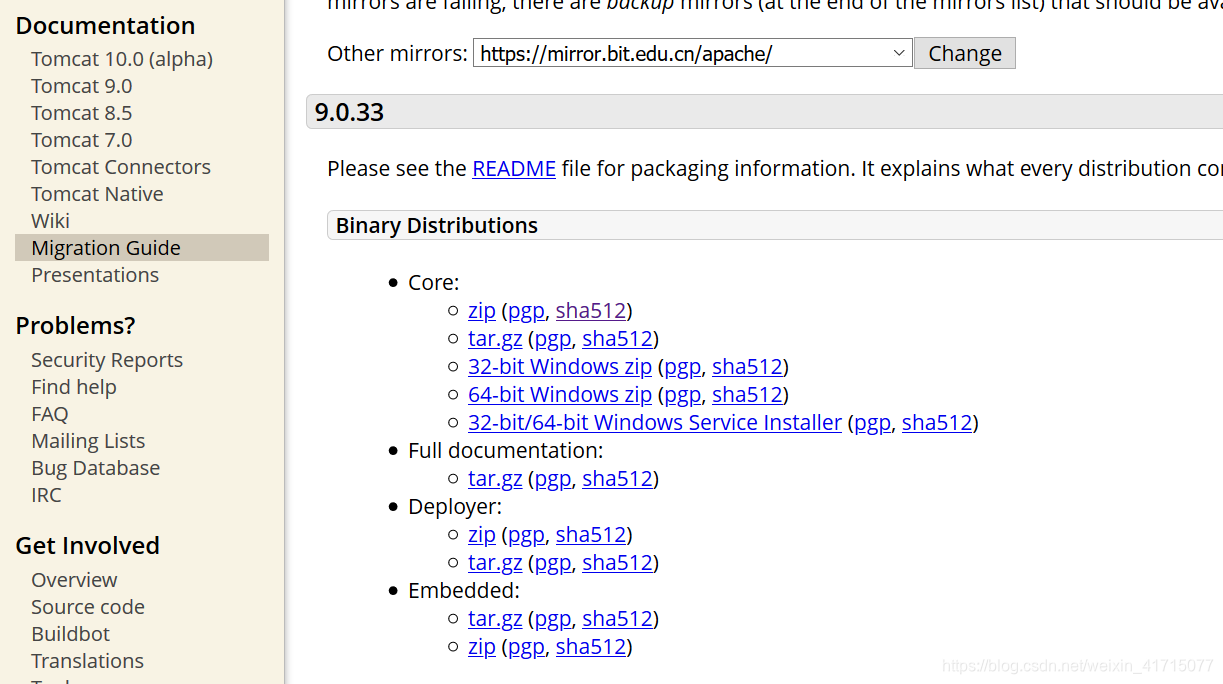Download Deployer tar.gz
The height and width of the screenshot is (684, 1223).
495,563
